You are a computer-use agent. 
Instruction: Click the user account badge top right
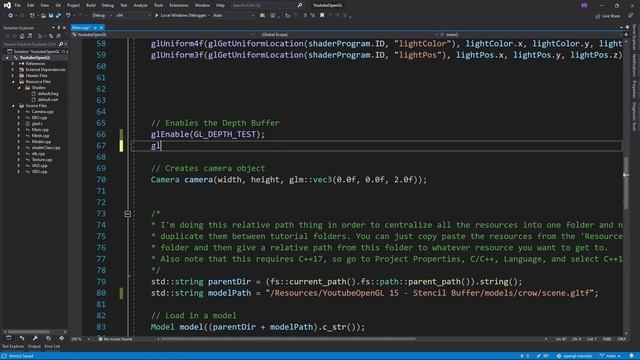pyautogui.click(x=584, y=5)
